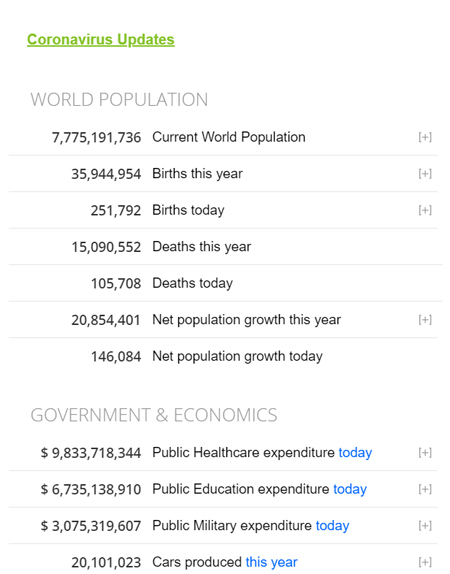The width and height of the screenshot is (450, 574).
Task: Click the GOVERNMENT & ECONOMICS section heading
Action: (154, 415)
